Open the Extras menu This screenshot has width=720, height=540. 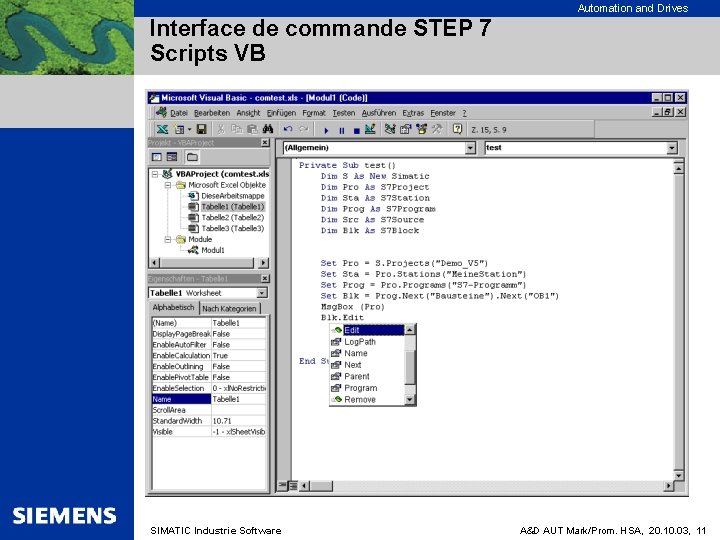coord(413,113)
